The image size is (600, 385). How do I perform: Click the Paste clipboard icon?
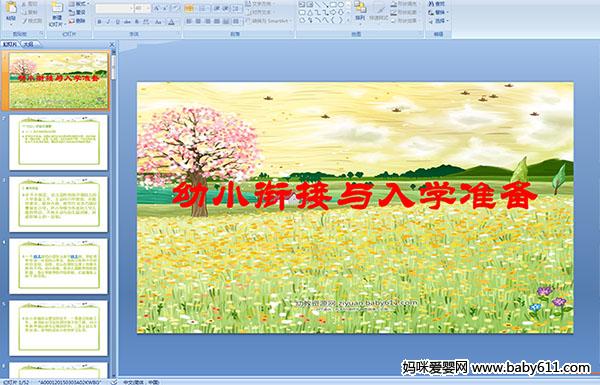(x=11, y=8)
